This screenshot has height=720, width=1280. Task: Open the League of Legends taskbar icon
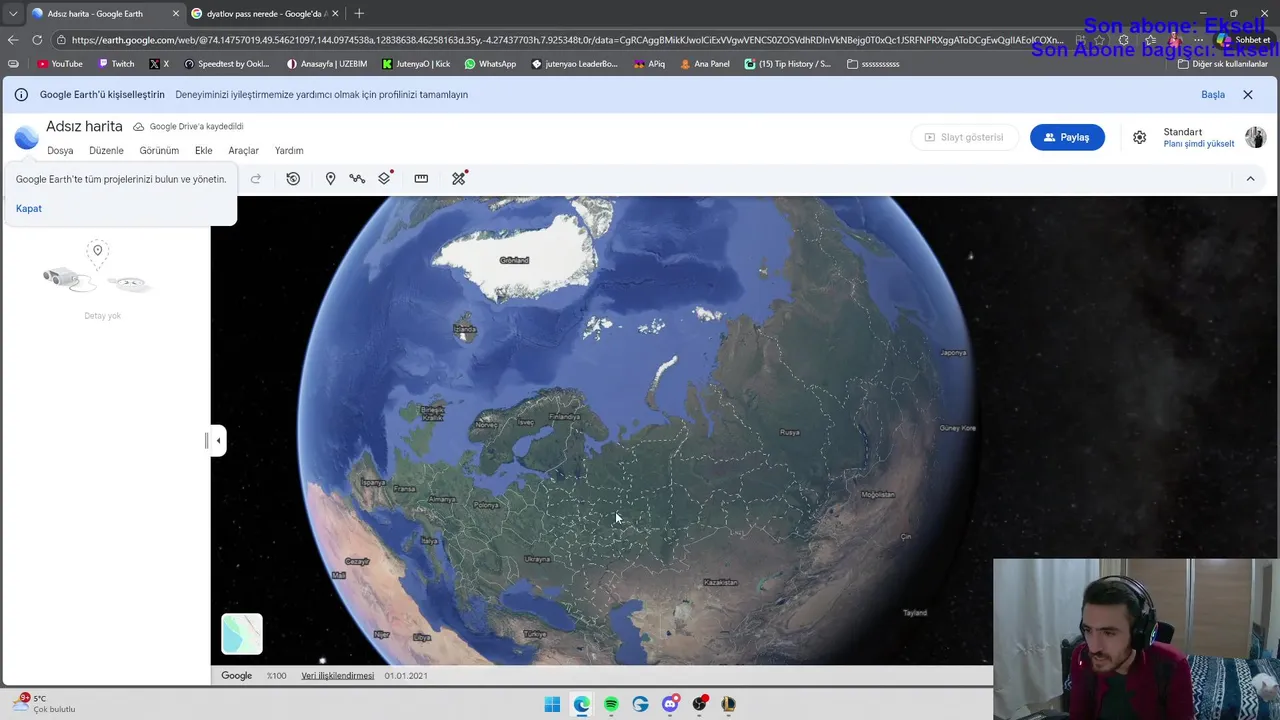(728, 704)
